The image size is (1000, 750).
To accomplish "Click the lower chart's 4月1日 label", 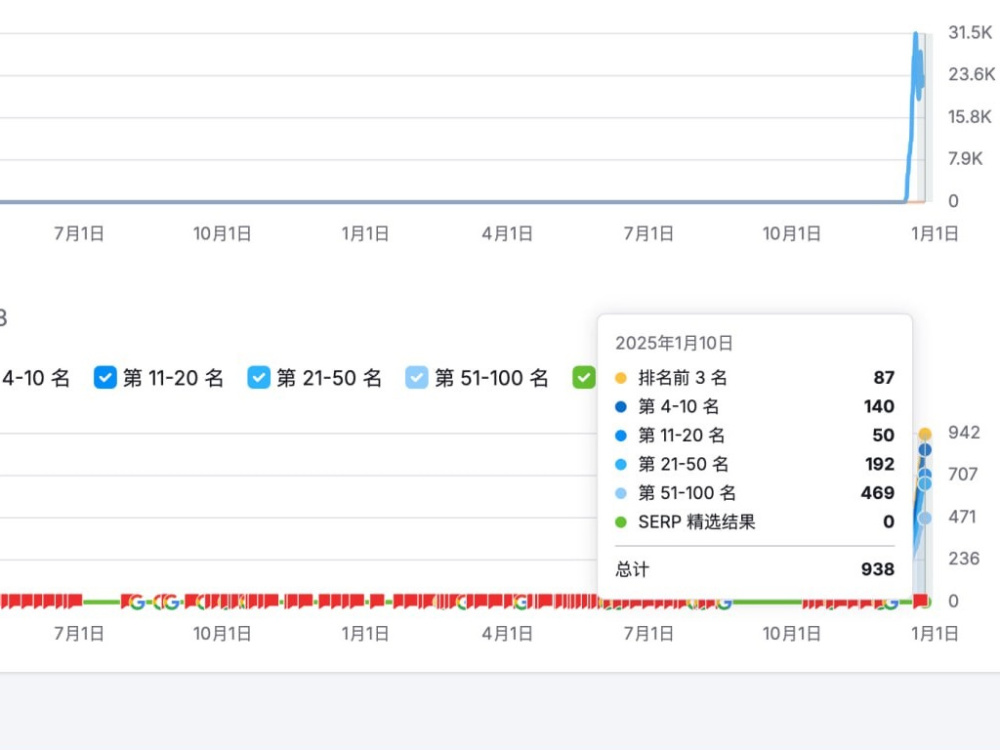I will point(507,633).
